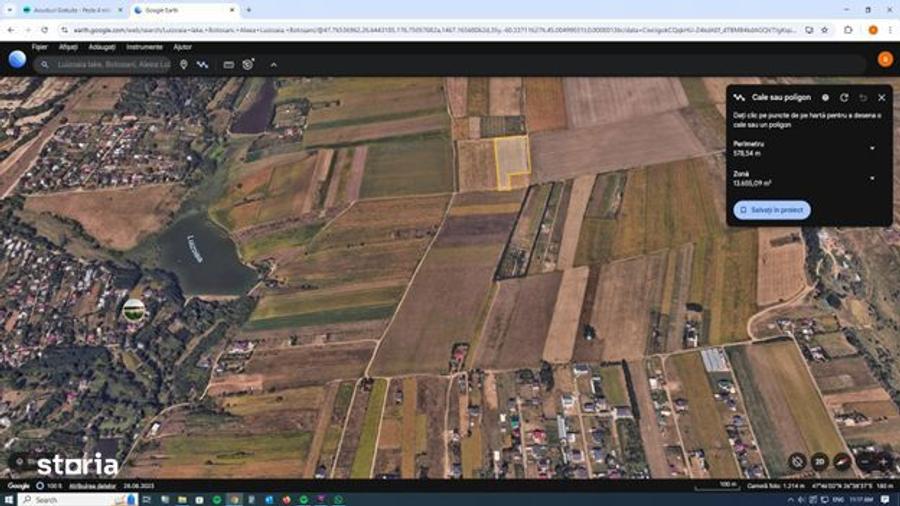This screenshot has height=506, width=900.
Task: Toggle the 2D view button
Action: [820, 461]
